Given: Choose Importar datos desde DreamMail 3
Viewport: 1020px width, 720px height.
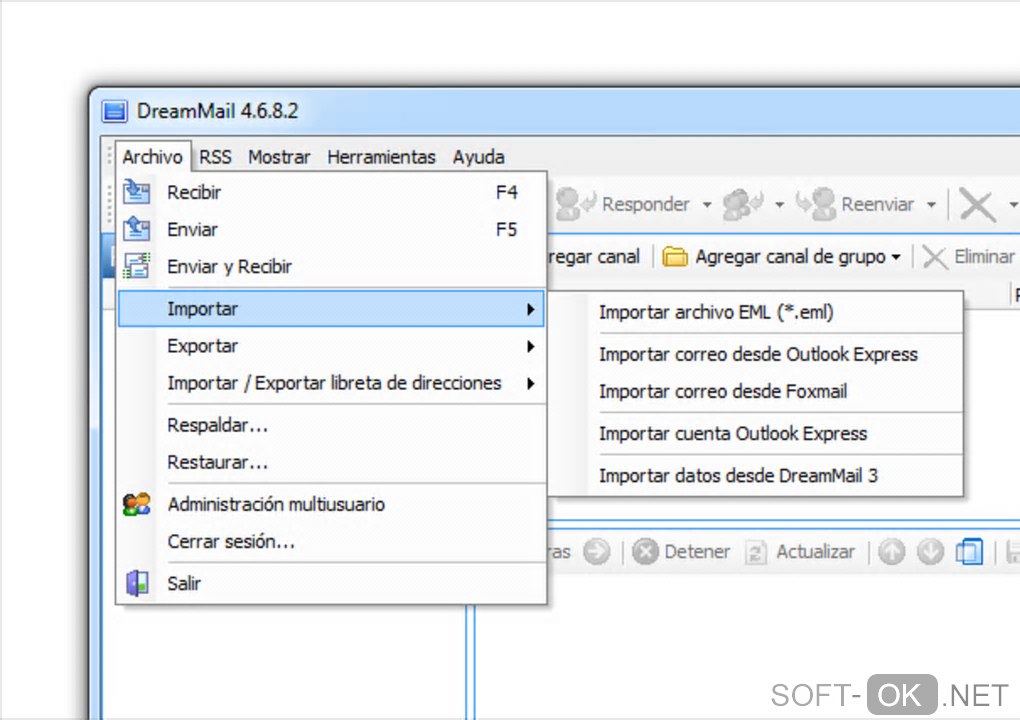Looking at the screenshot, I should pos(755,476).
